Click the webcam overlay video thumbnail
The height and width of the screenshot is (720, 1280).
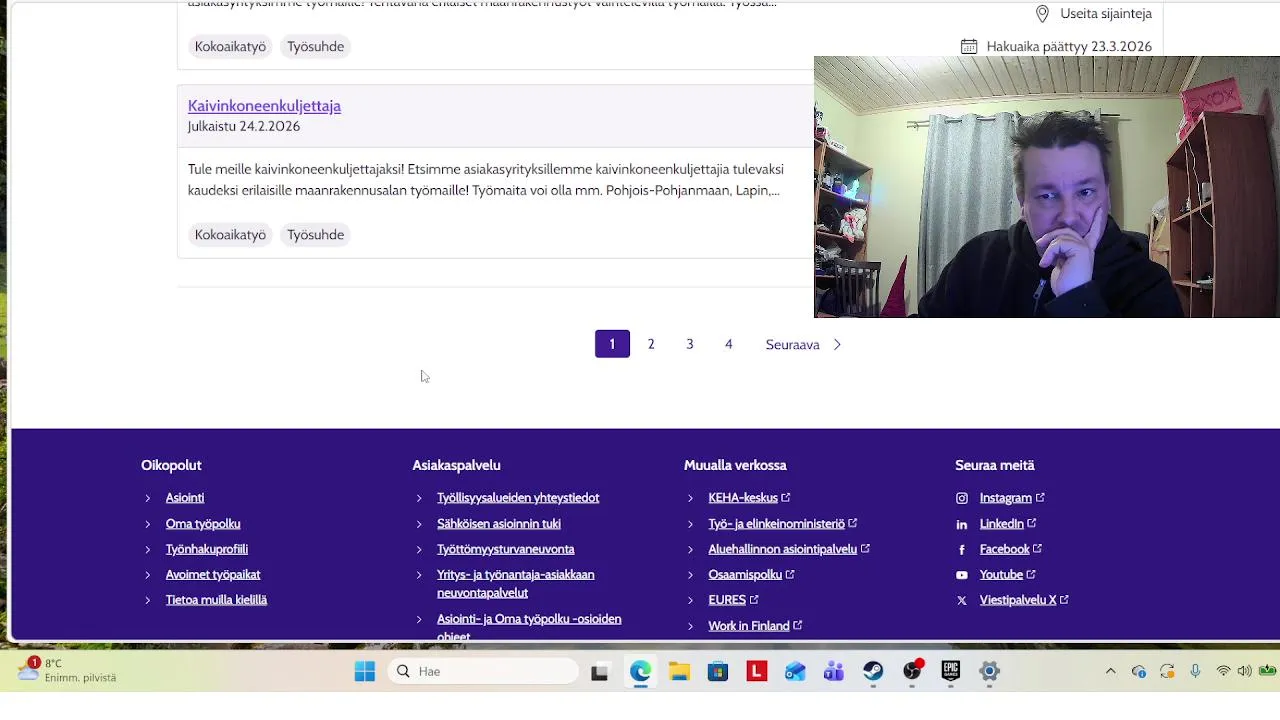1047,187
